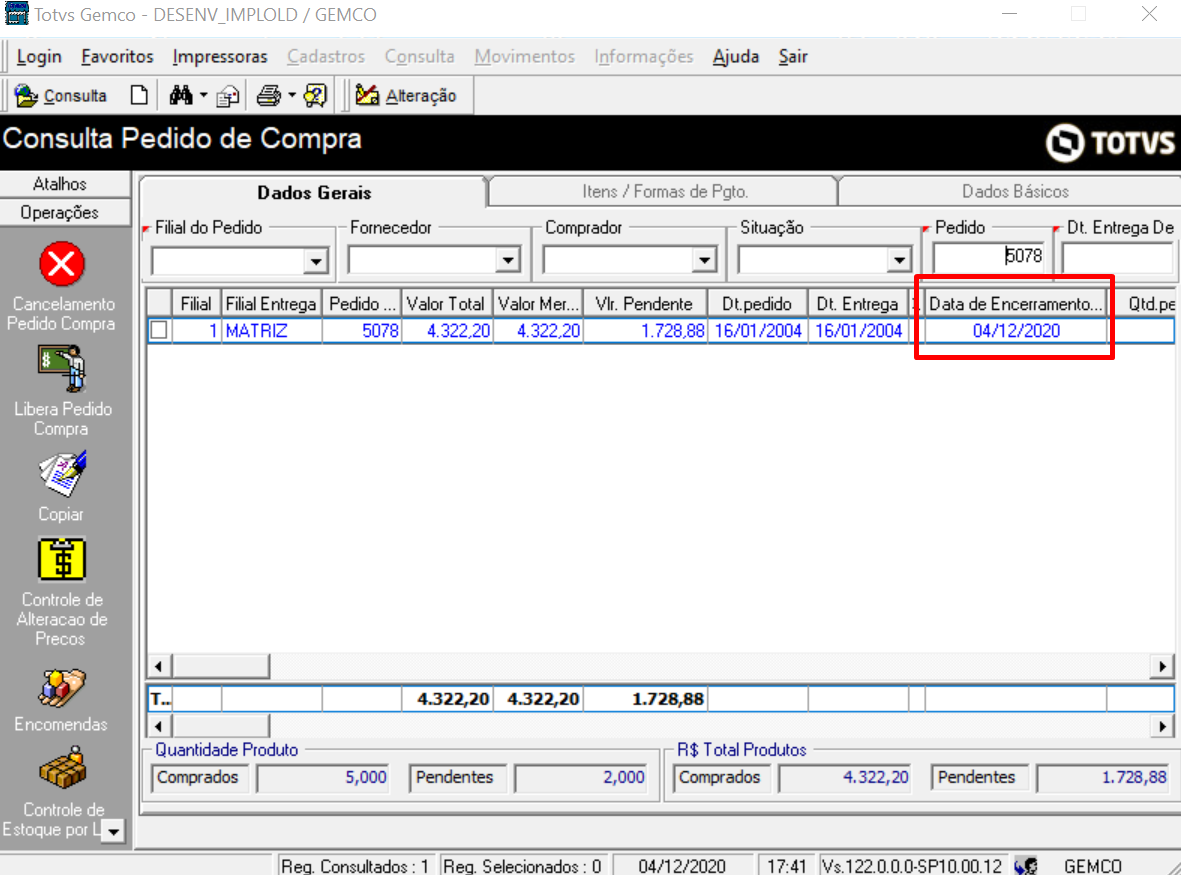Click the Totvs Gemco title bar app icon
Image resolution: width=1181 pixels, height=875 pixels.
[16, 14]
